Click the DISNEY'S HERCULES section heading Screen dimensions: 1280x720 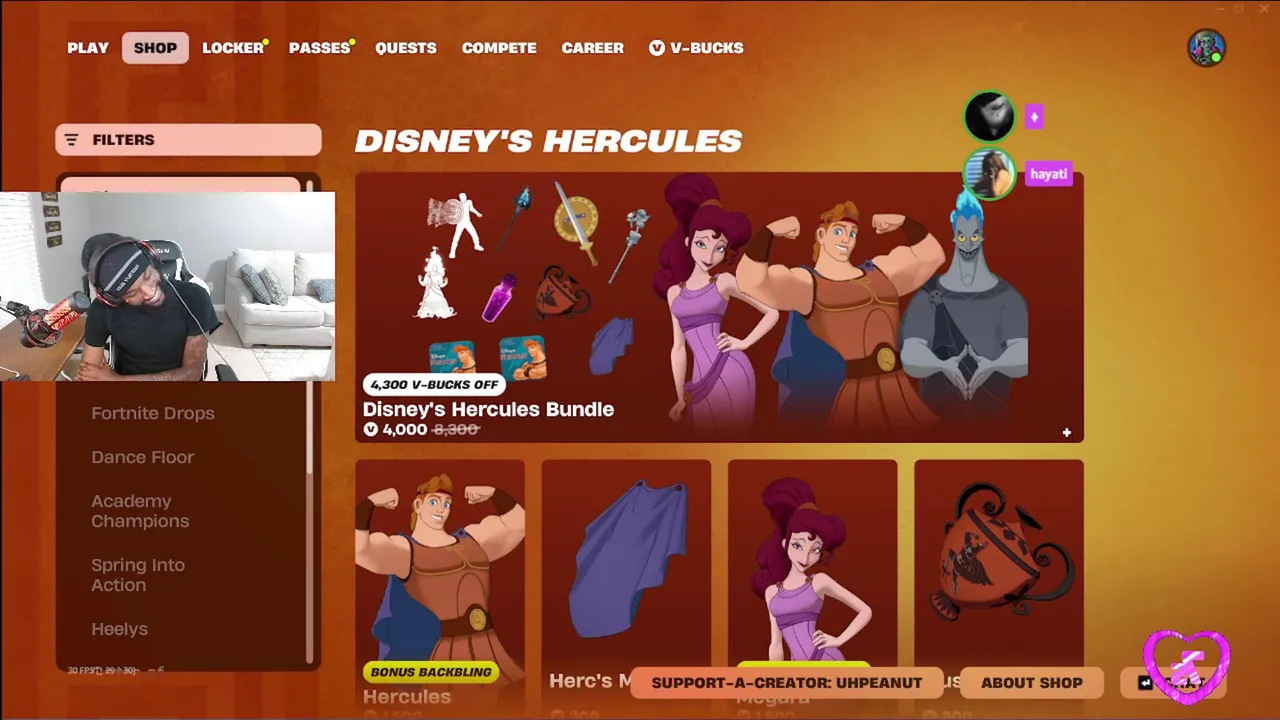coord(548,141)
